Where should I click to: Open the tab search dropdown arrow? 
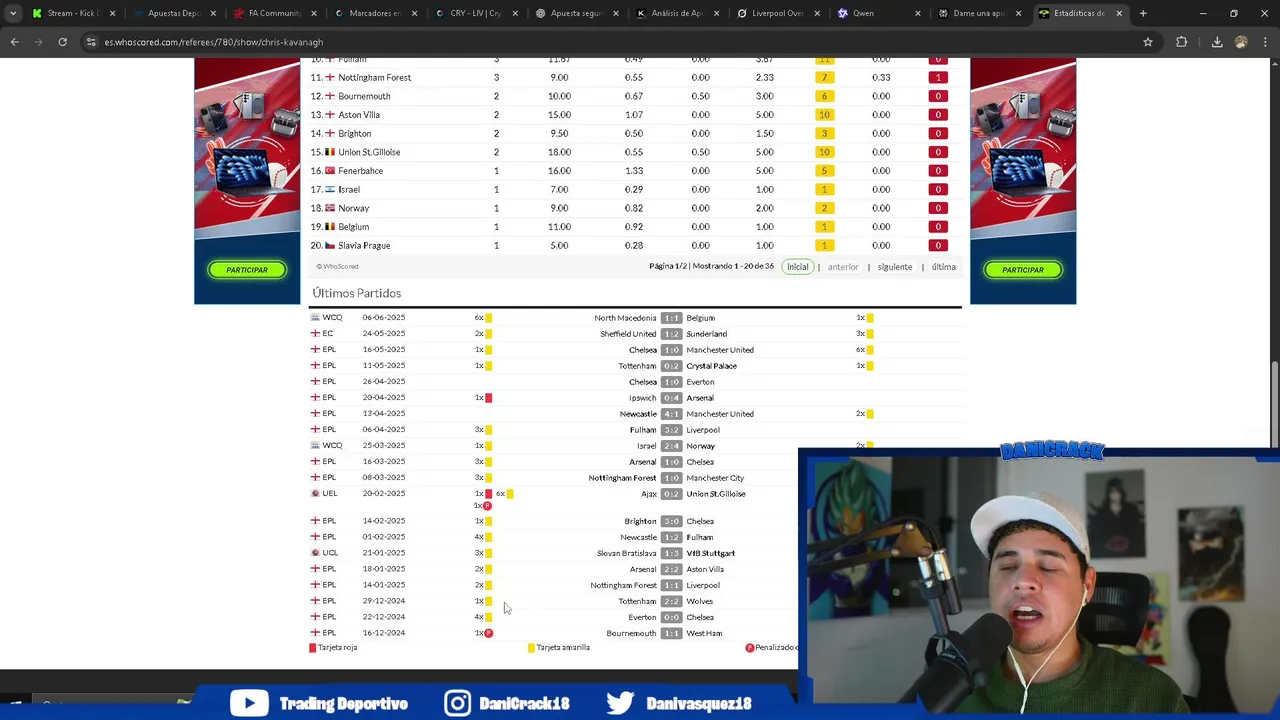pos(13,13)
